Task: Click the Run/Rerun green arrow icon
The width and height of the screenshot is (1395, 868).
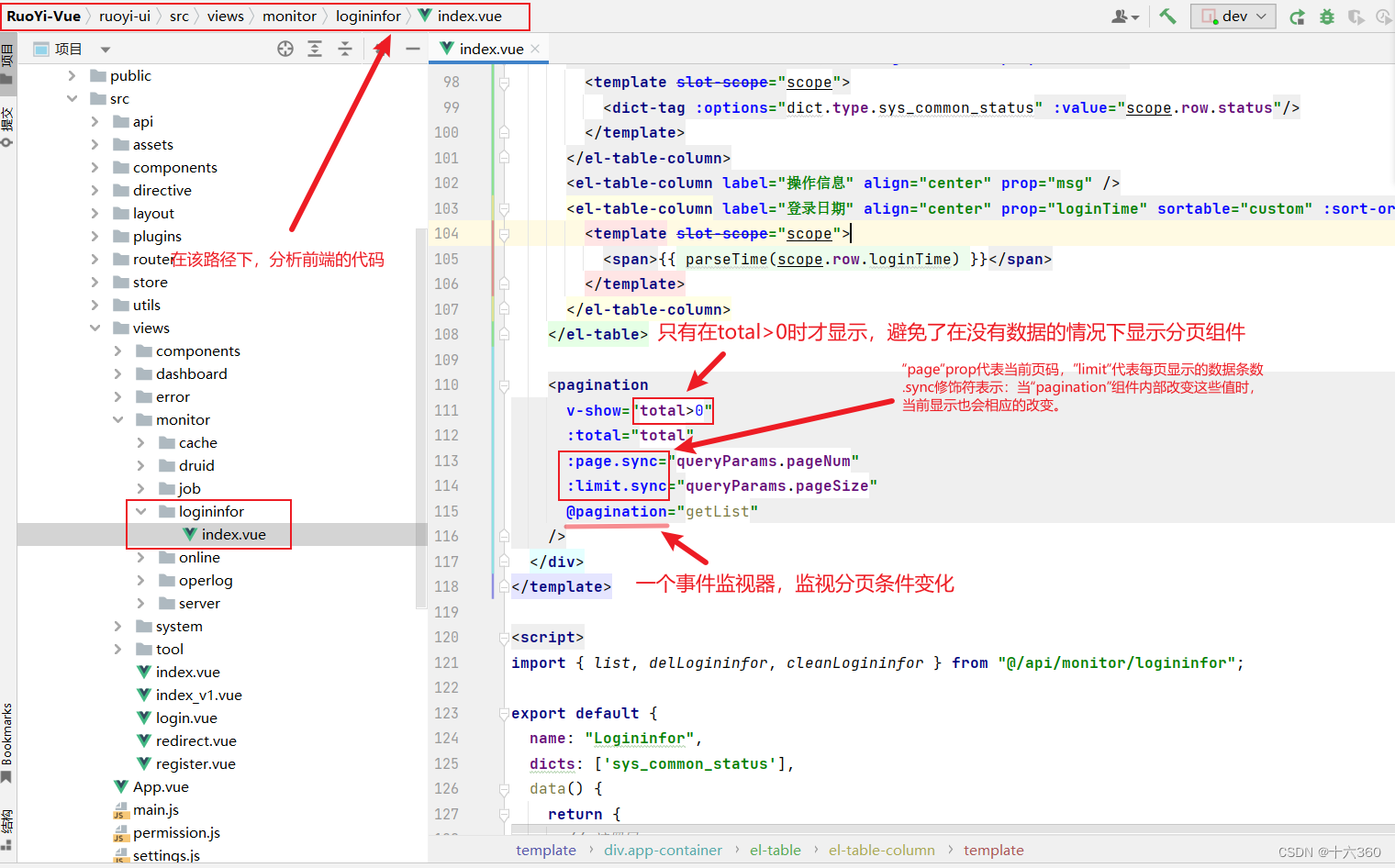Action: 1297,17
